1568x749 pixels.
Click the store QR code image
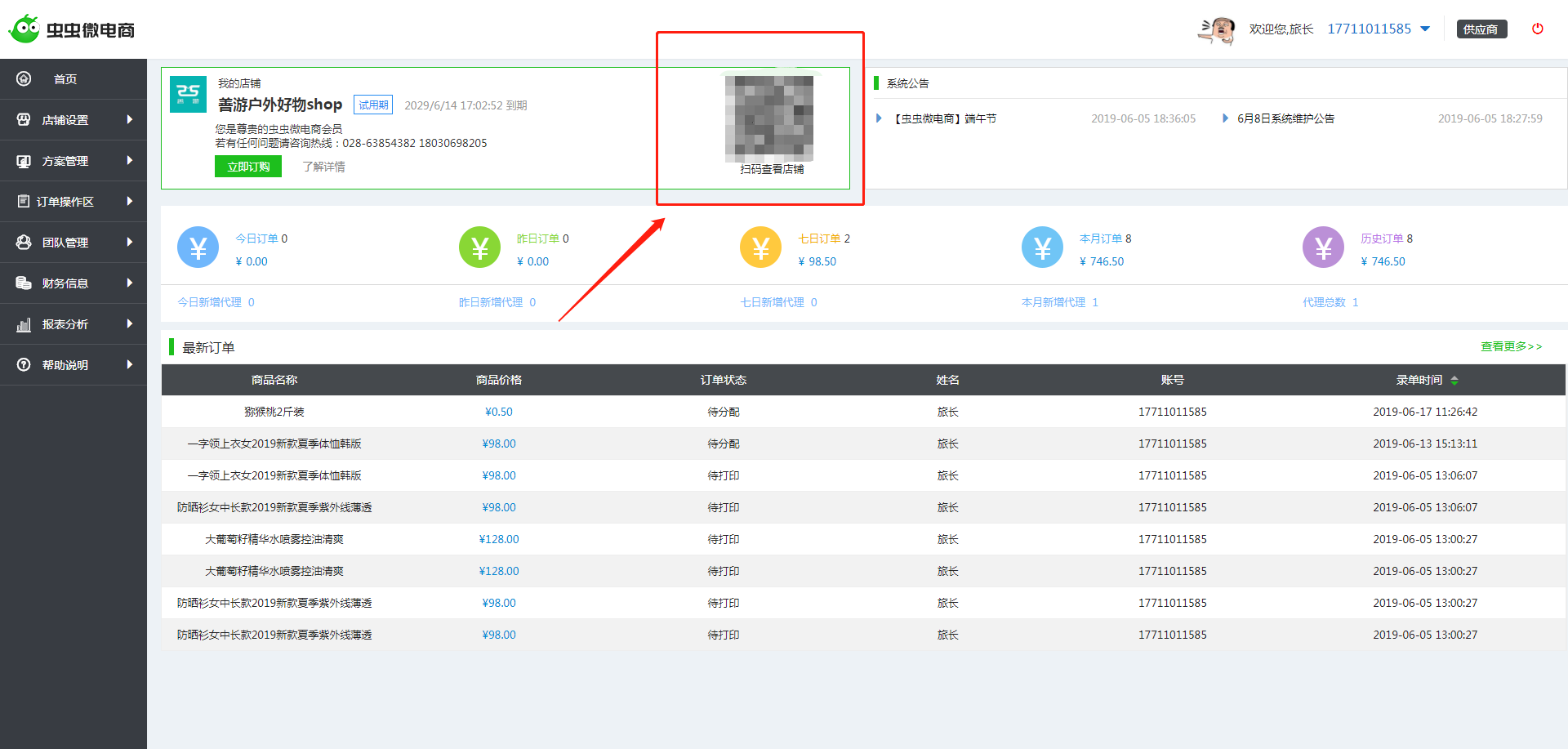[x=769, y=118]
